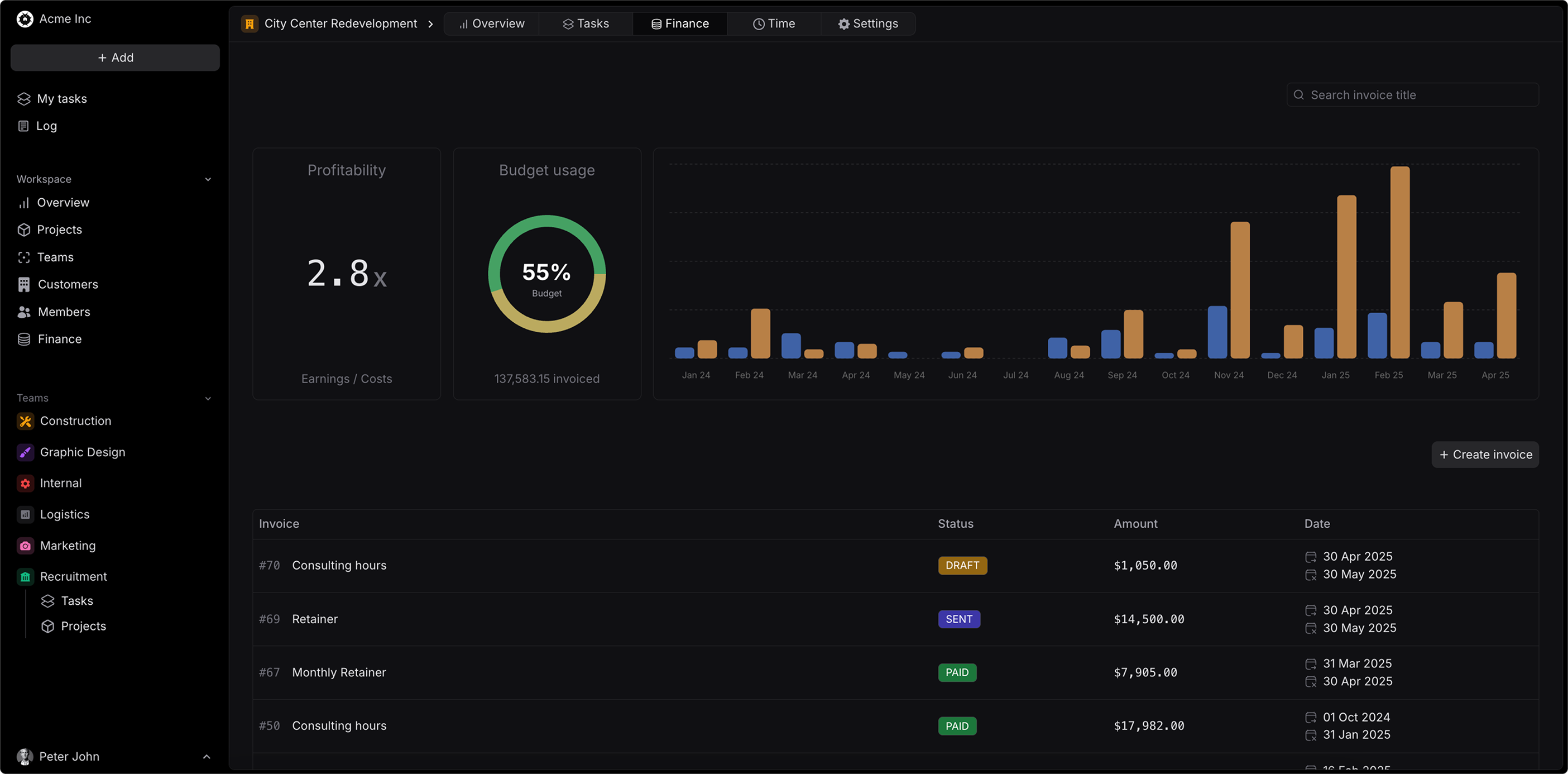Click the Create invoice button

[1485, 454]
